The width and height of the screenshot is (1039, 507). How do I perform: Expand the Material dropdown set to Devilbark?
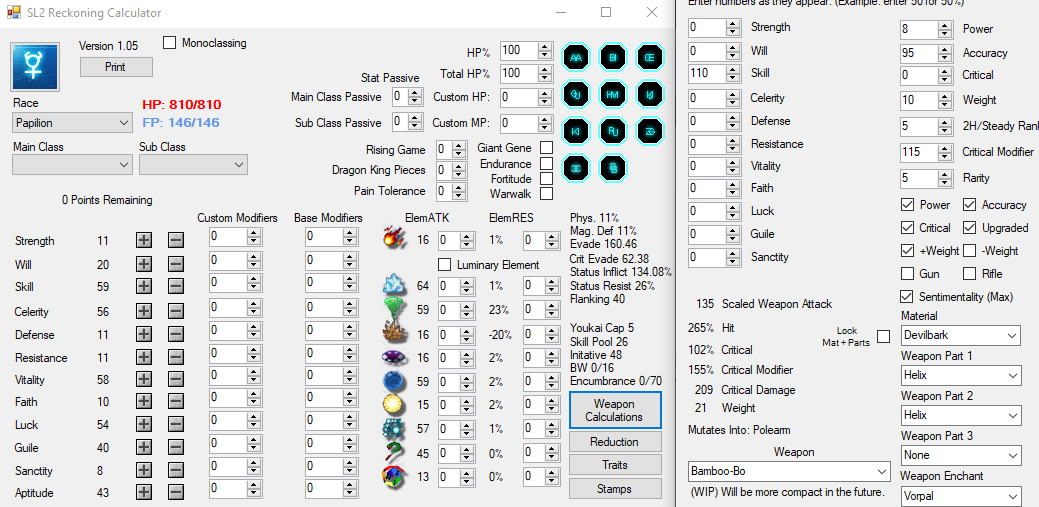coord(959,335)
